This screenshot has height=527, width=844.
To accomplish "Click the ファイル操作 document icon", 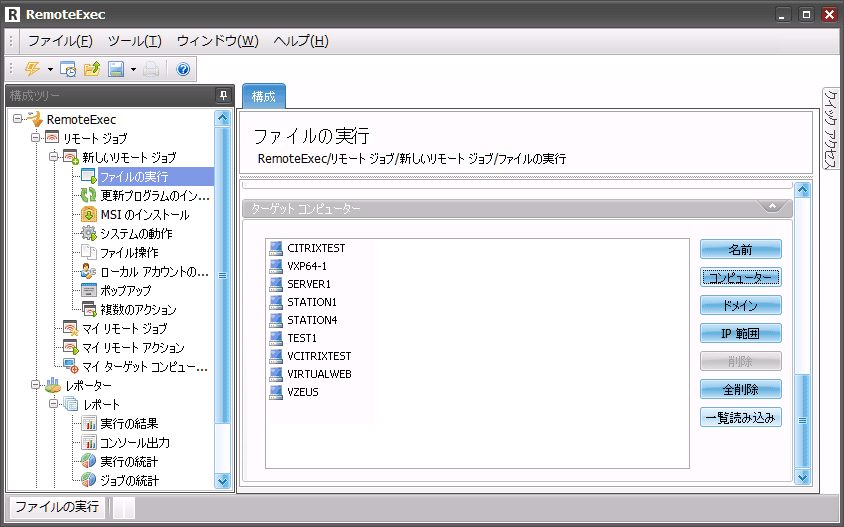I will point(88,252).
